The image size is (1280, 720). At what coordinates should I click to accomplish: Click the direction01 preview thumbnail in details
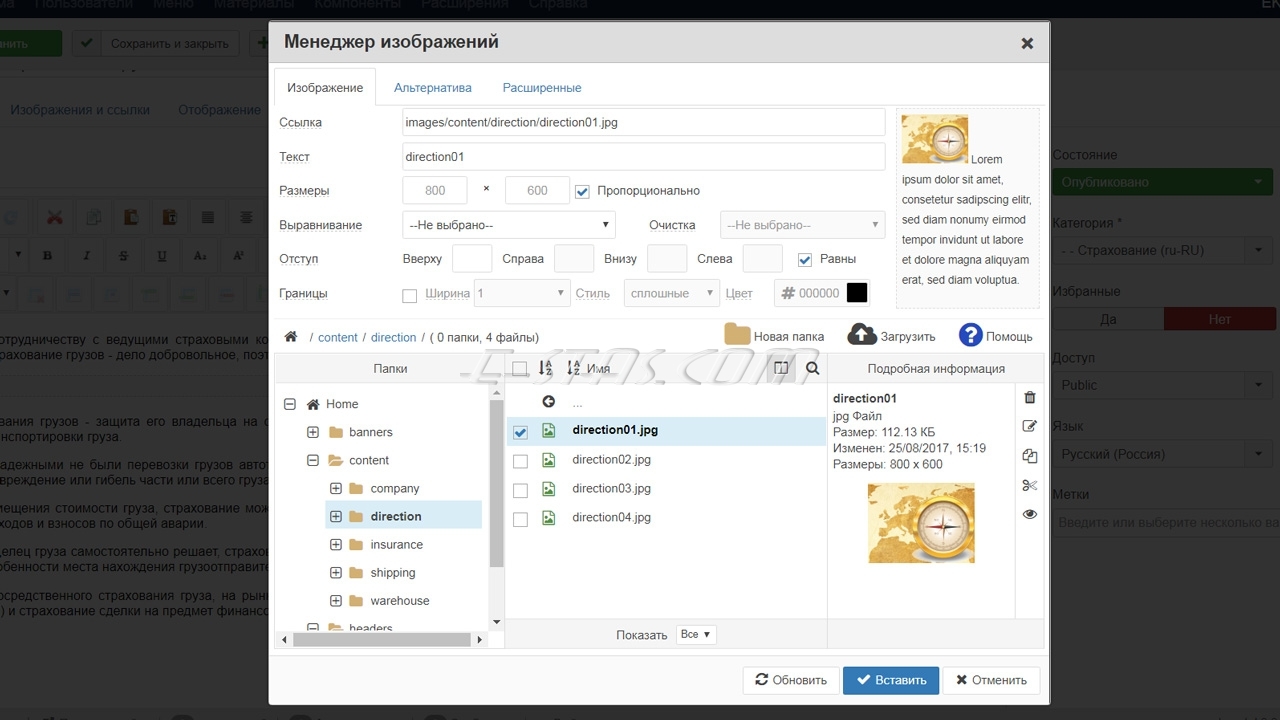pos(921,523)
